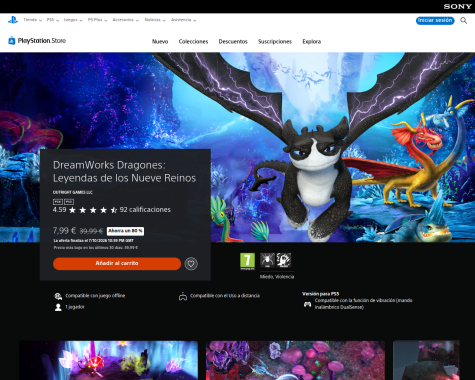Viewport: 475px width, 380px height.
Task: Open the Colecciones store tab
Action: pos(193,42)
